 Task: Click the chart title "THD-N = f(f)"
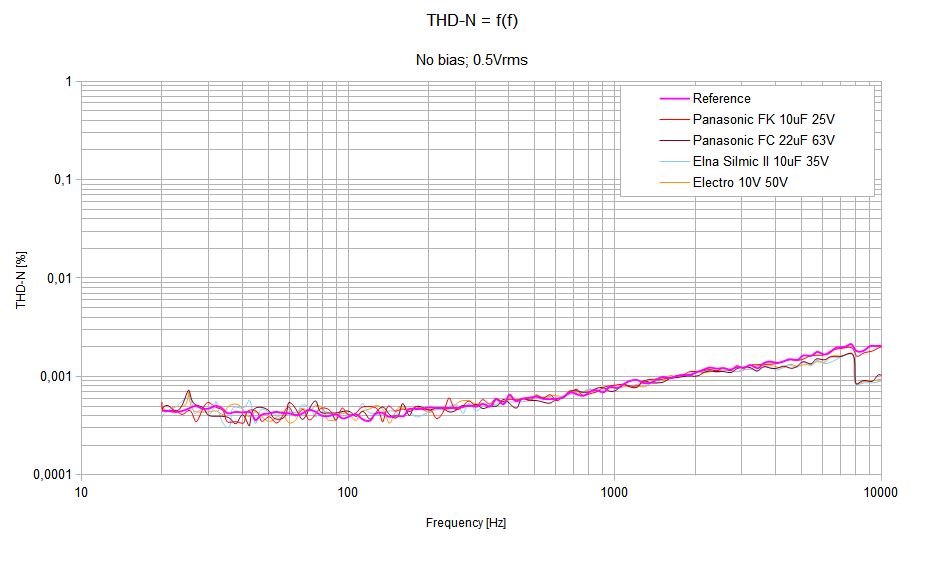point(472,20)
